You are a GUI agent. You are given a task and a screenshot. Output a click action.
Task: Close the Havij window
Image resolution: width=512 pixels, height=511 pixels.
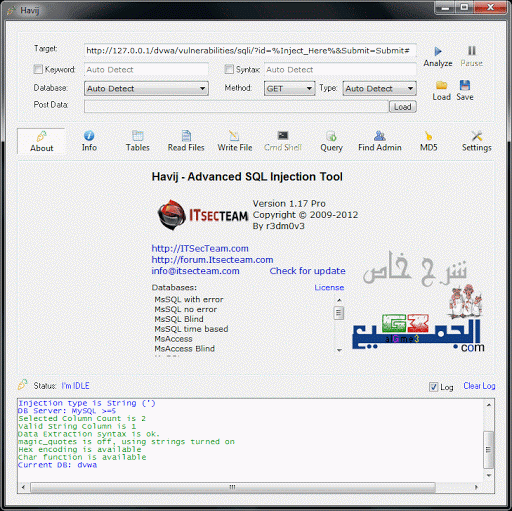coord(490,8)
